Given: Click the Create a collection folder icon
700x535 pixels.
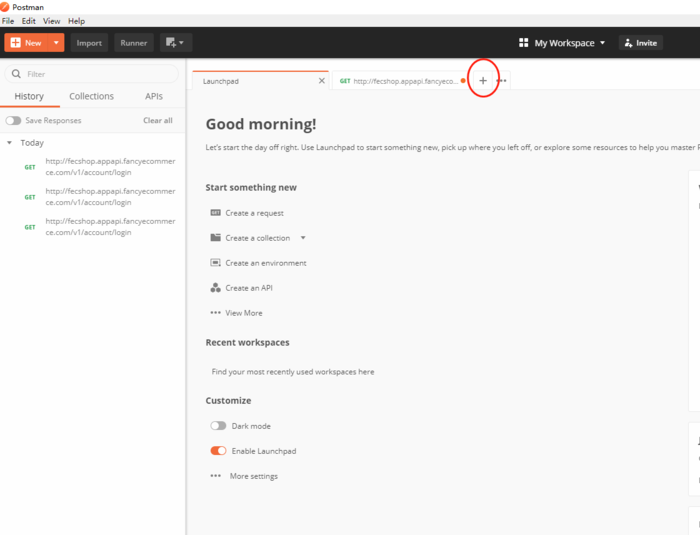Looking at the screenshot, I should pos(215,238).
